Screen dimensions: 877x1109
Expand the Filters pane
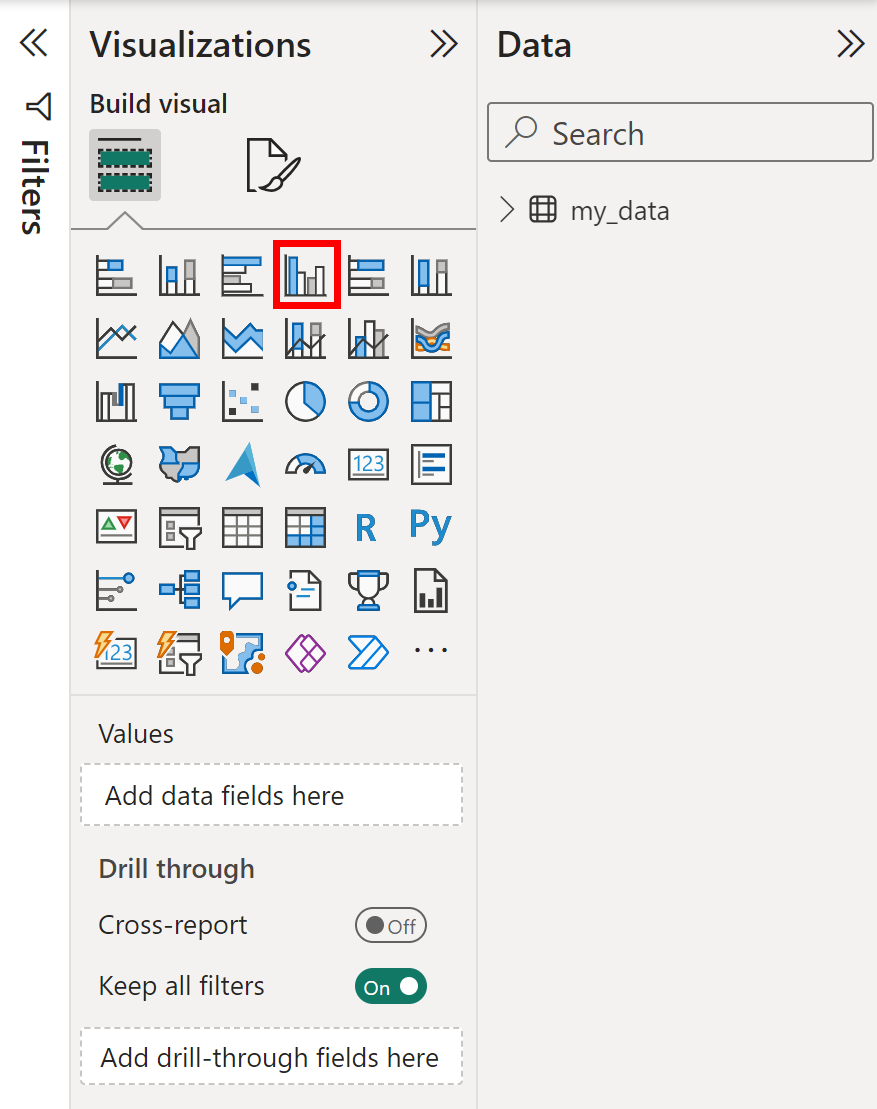pyautogui.click(x=34, y=43)
